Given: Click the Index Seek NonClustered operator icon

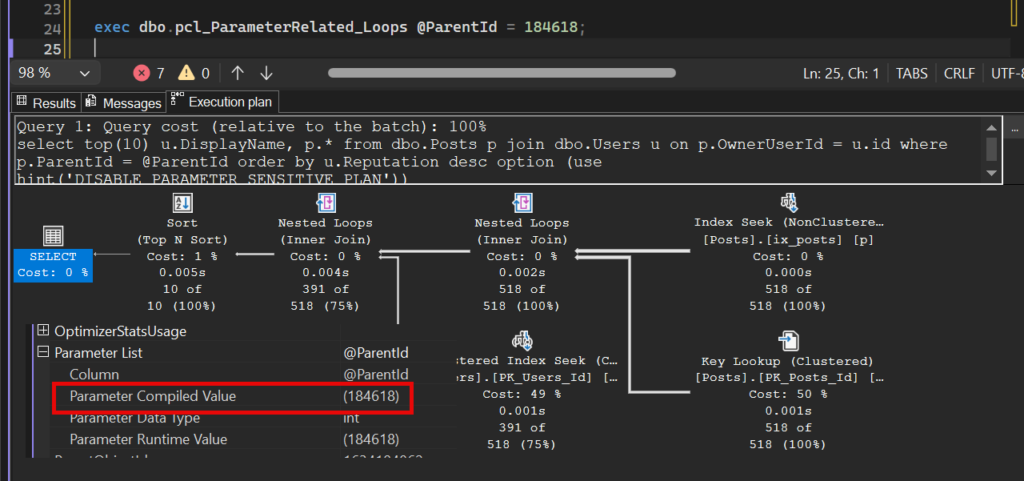Looking at the screenshot, I should 790,203.
